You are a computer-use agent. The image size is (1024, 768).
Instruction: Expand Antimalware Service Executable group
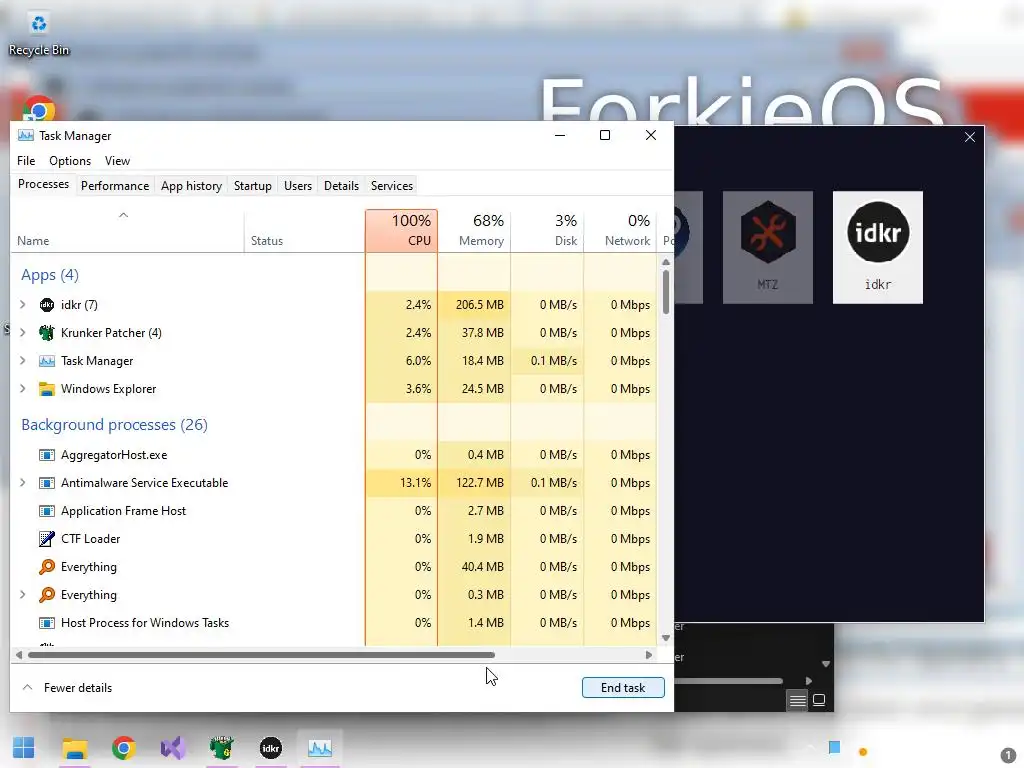click(23, 483)
